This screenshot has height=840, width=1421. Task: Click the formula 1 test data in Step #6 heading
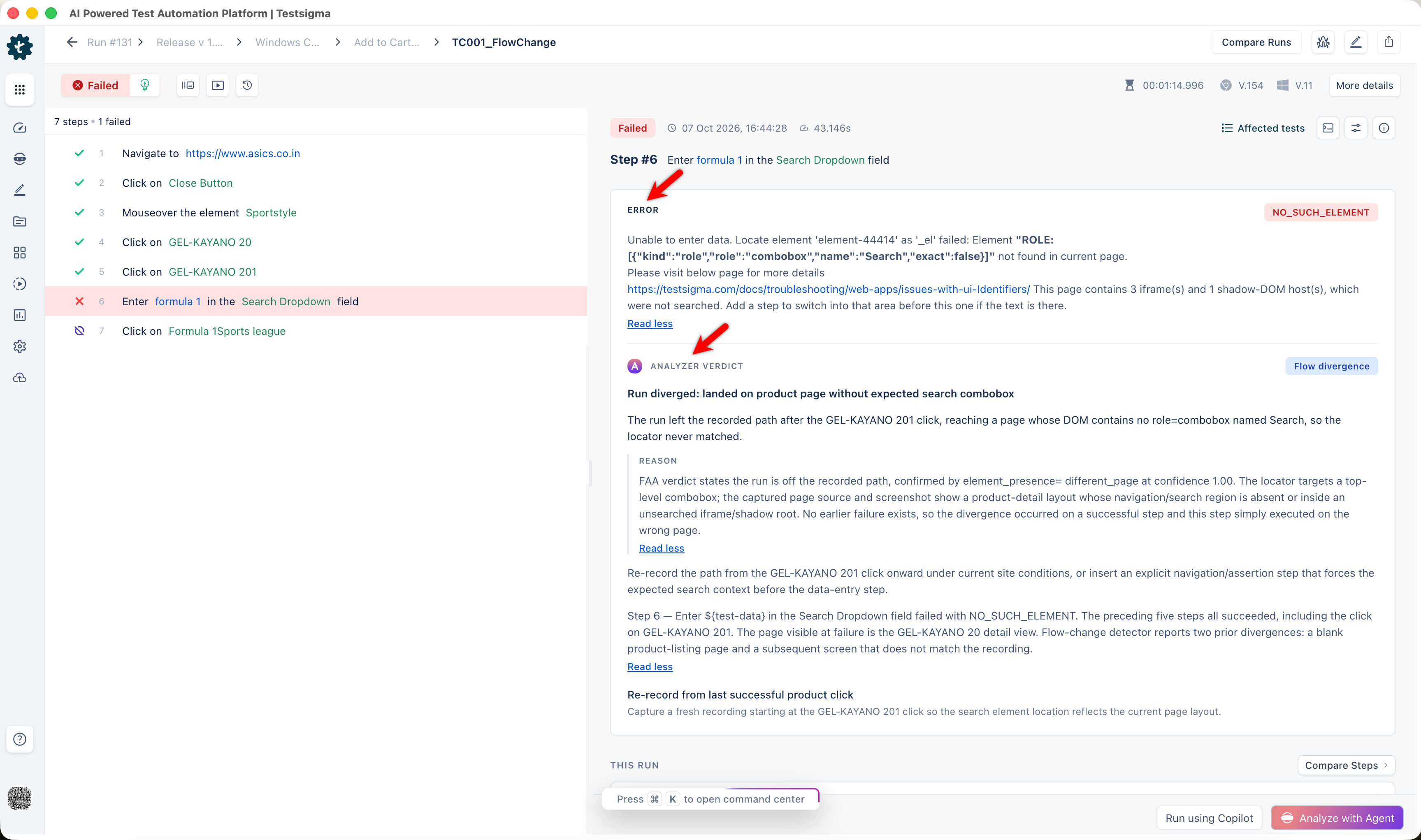point(719,160)
